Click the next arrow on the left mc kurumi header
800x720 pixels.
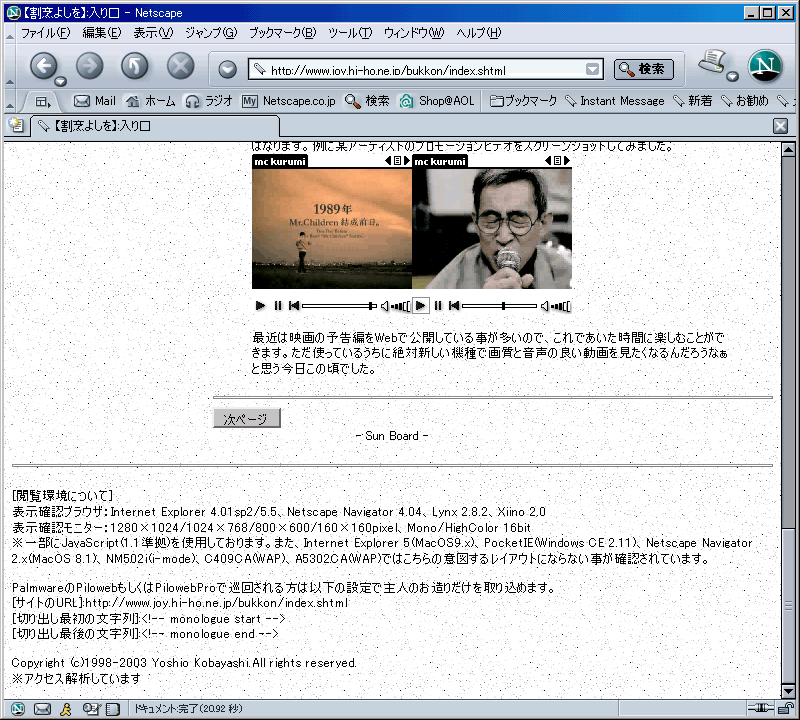click(x=407, y=161)
